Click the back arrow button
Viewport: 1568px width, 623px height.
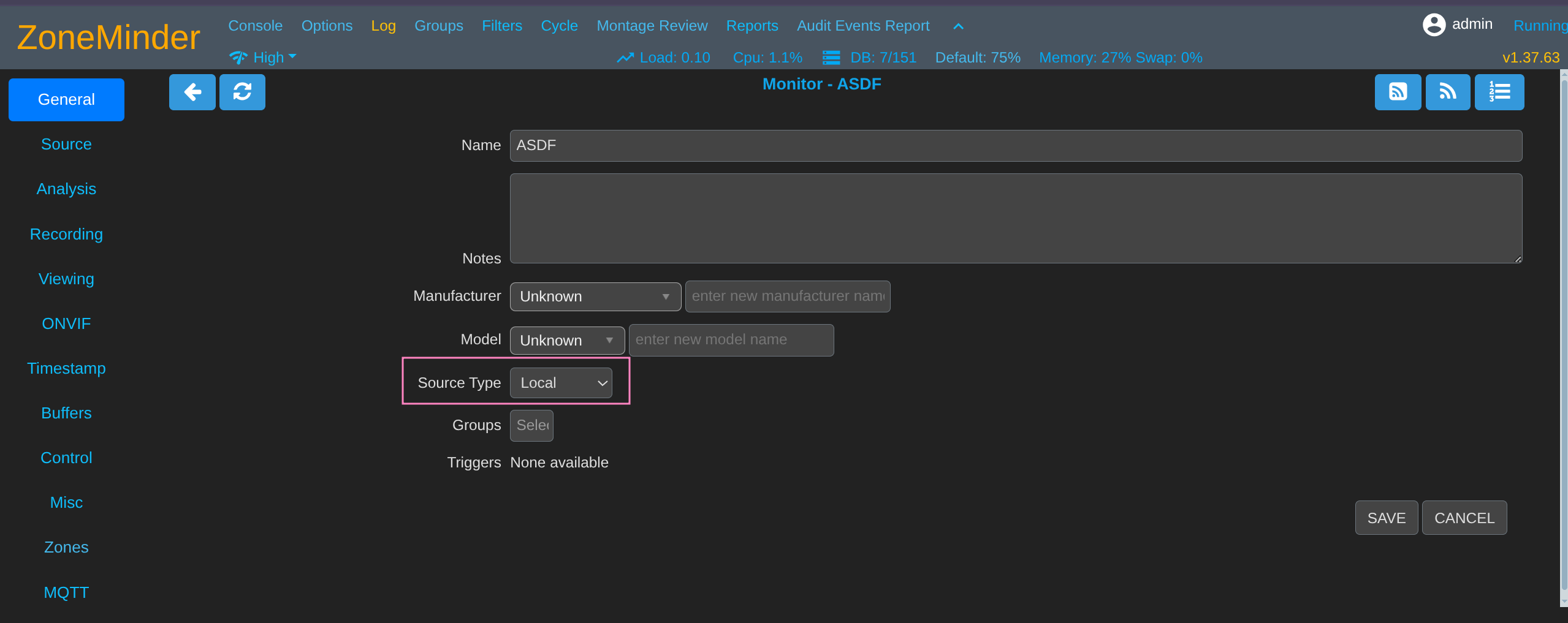pos(192,93)
